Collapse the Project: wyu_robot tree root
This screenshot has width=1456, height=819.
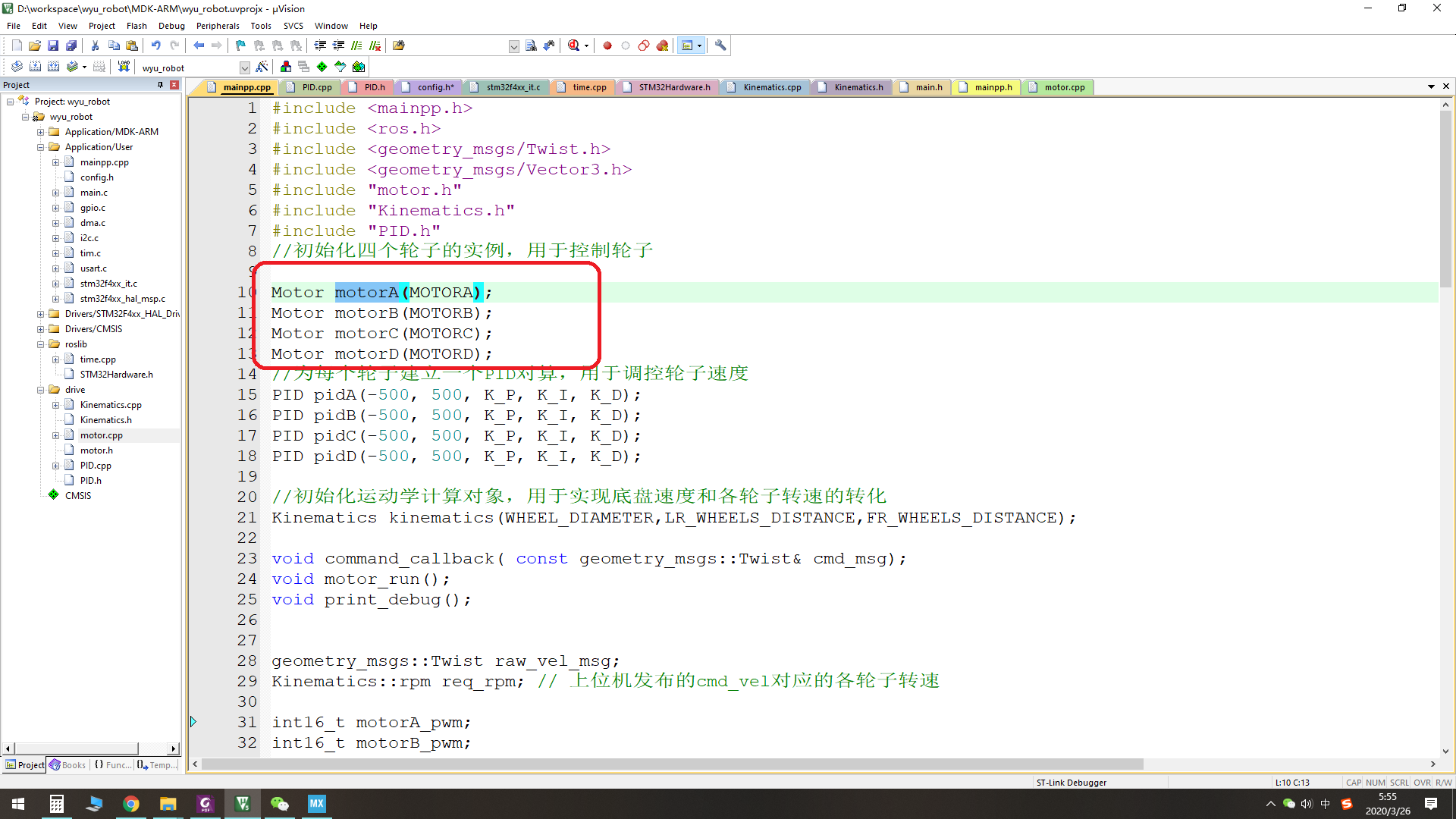(x=10, y=102)
